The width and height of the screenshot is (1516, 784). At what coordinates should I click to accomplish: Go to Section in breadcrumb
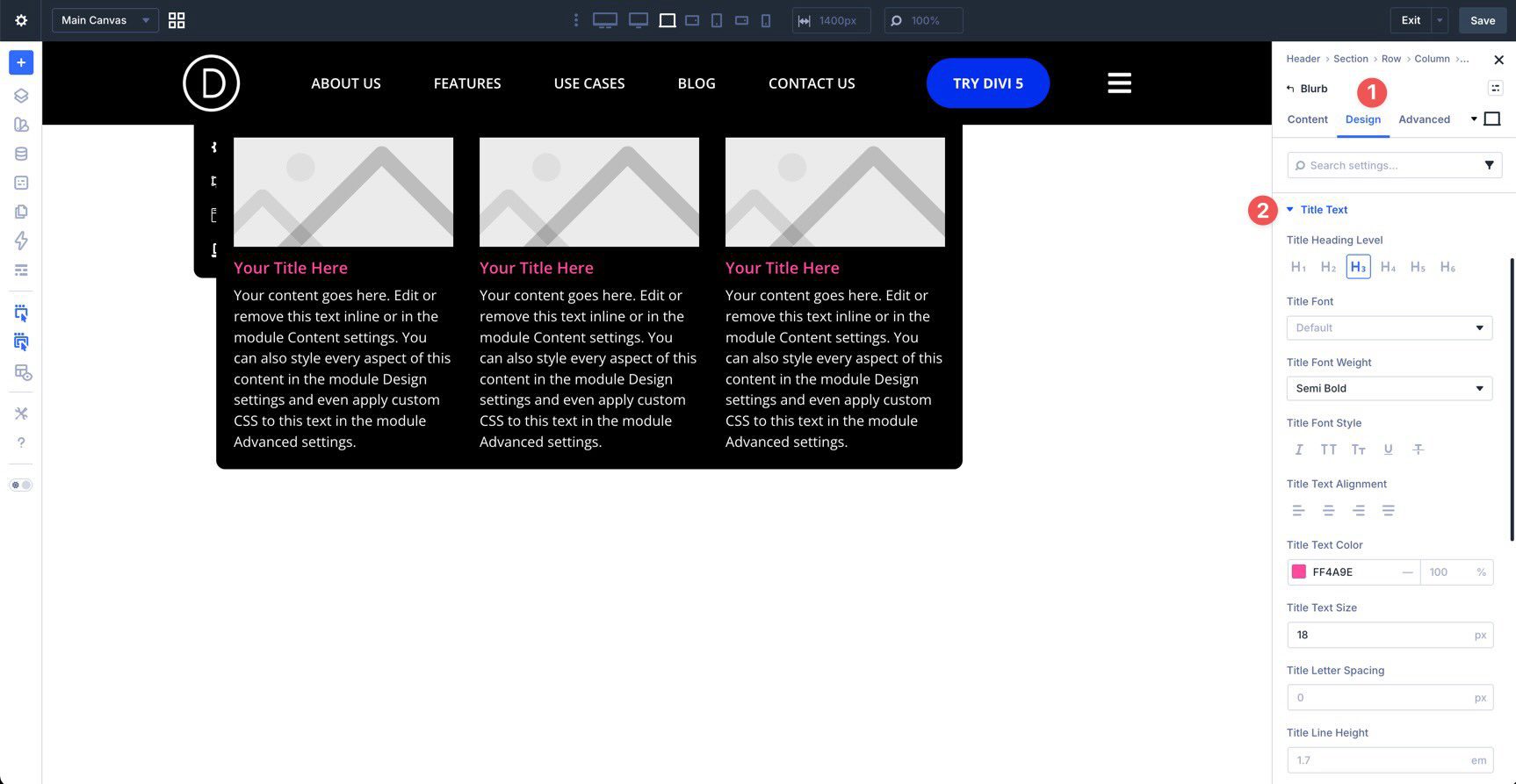[x=1350, y=59]
